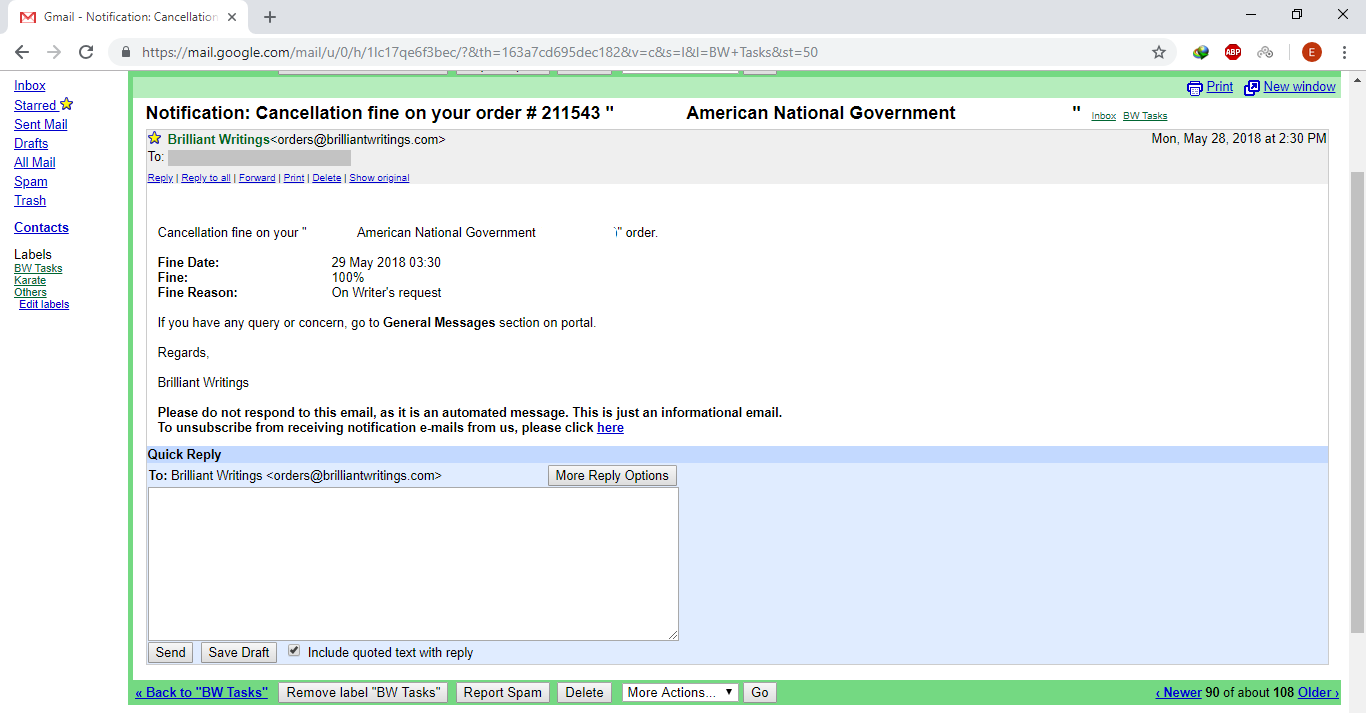Image resolution: width=1366 pixels, height=713 pixels.
Task: Send the quick reply
Action: point(170,652)
